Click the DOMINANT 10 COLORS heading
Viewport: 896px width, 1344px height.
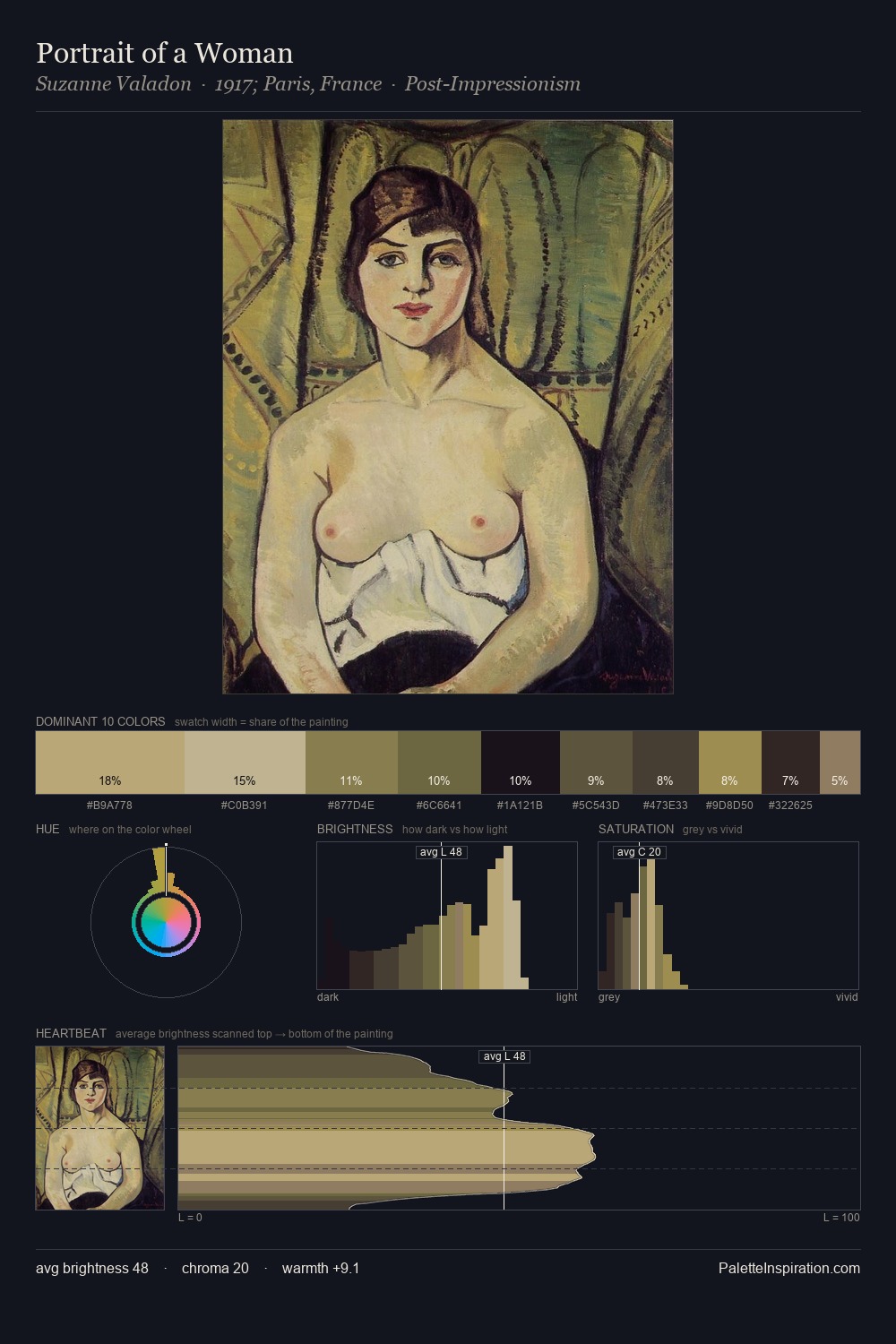100,721
